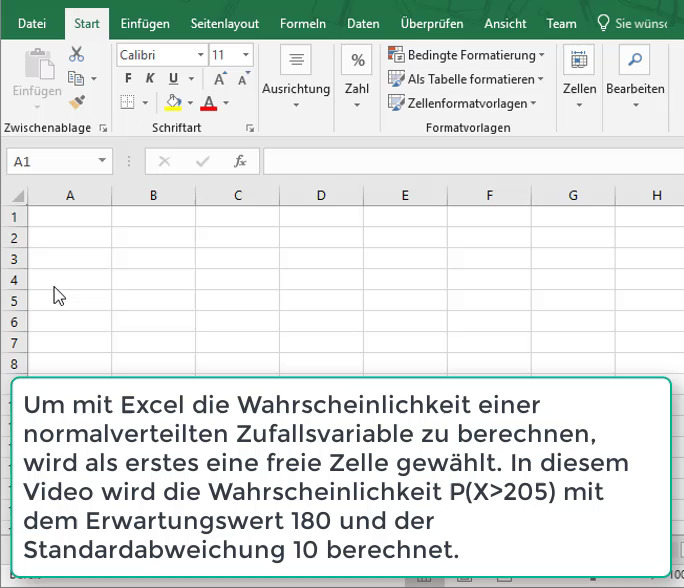The image size is (684, 588).
Task: Open the Calibri font name dropdown
Action: (200, 55)
